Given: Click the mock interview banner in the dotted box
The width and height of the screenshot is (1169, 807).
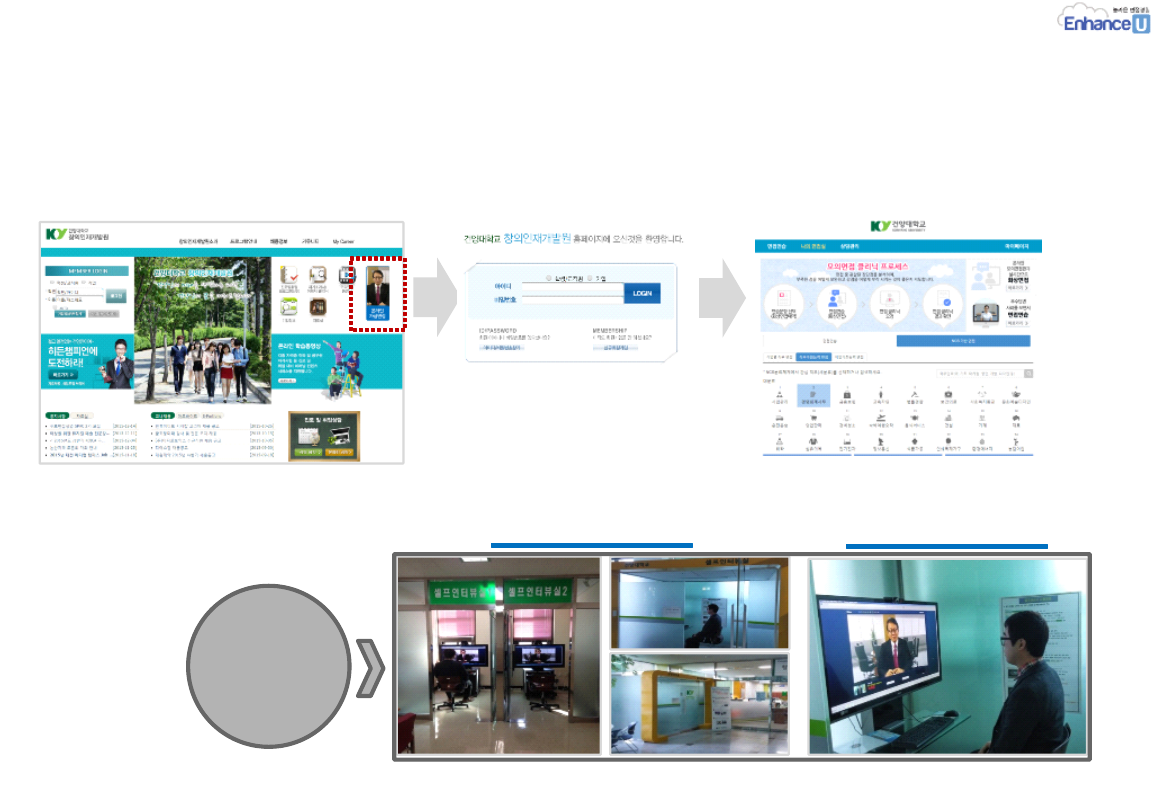Looking at the screenshot, I should (377, 292).
